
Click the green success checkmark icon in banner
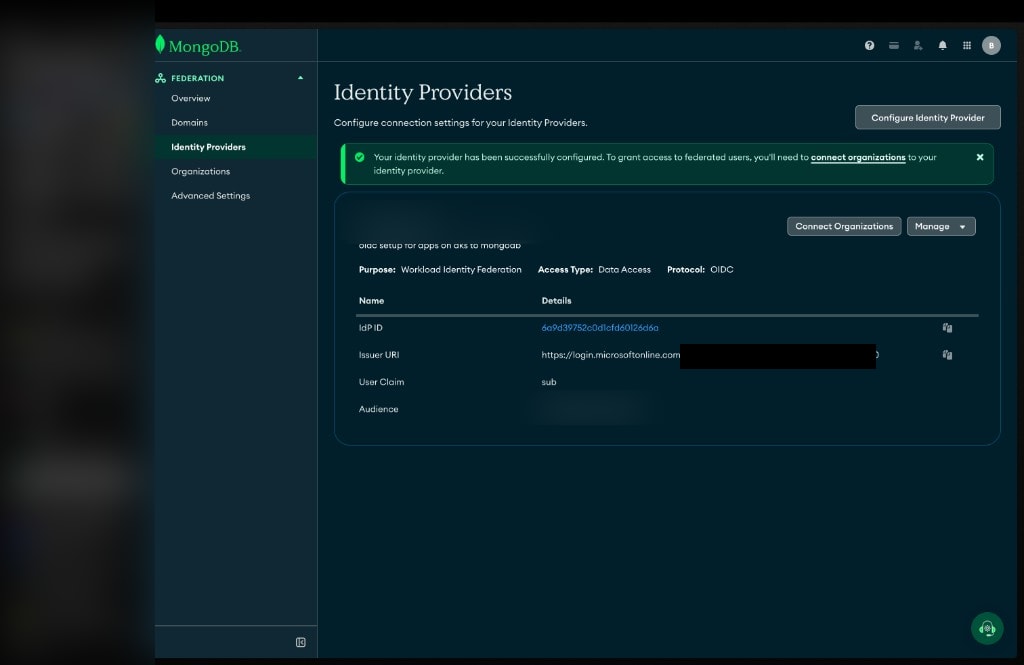[359, 157]
